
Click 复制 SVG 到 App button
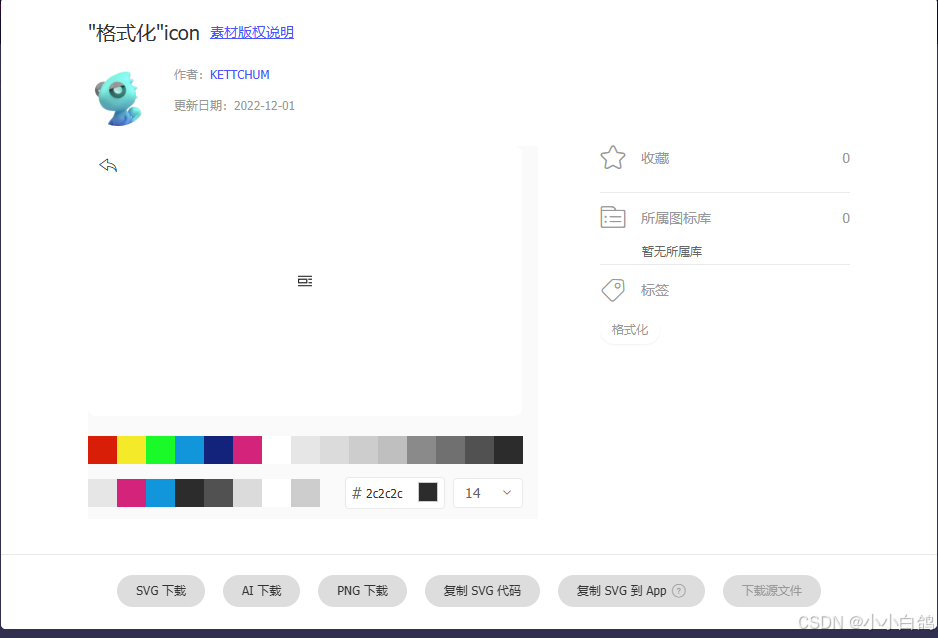click(x=631, y=591)
